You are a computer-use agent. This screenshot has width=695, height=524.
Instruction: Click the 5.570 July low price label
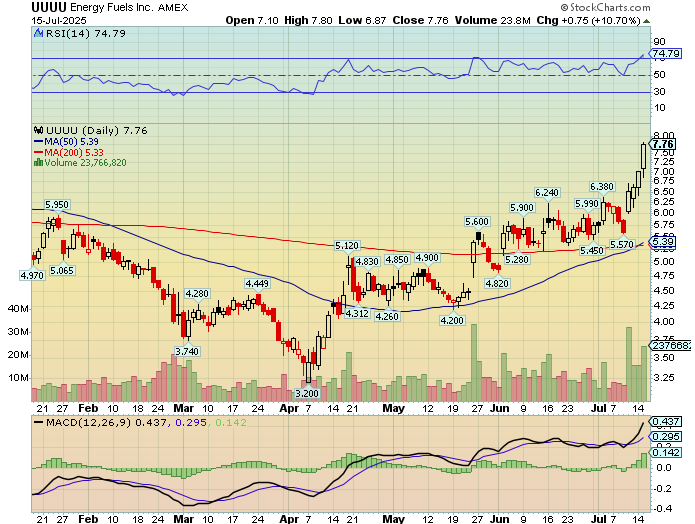click(622, 244)
